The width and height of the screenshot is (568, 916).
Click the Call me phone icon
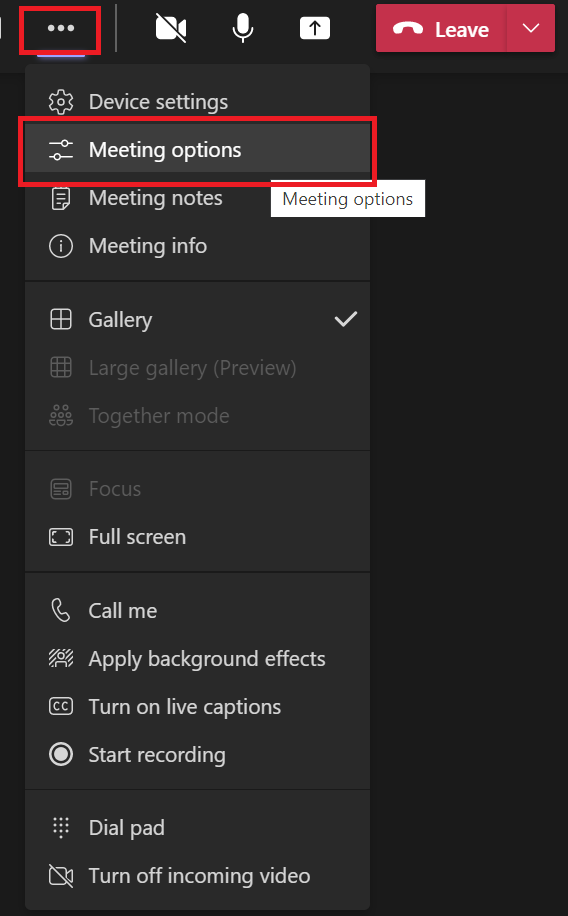(x=61, y=610)
